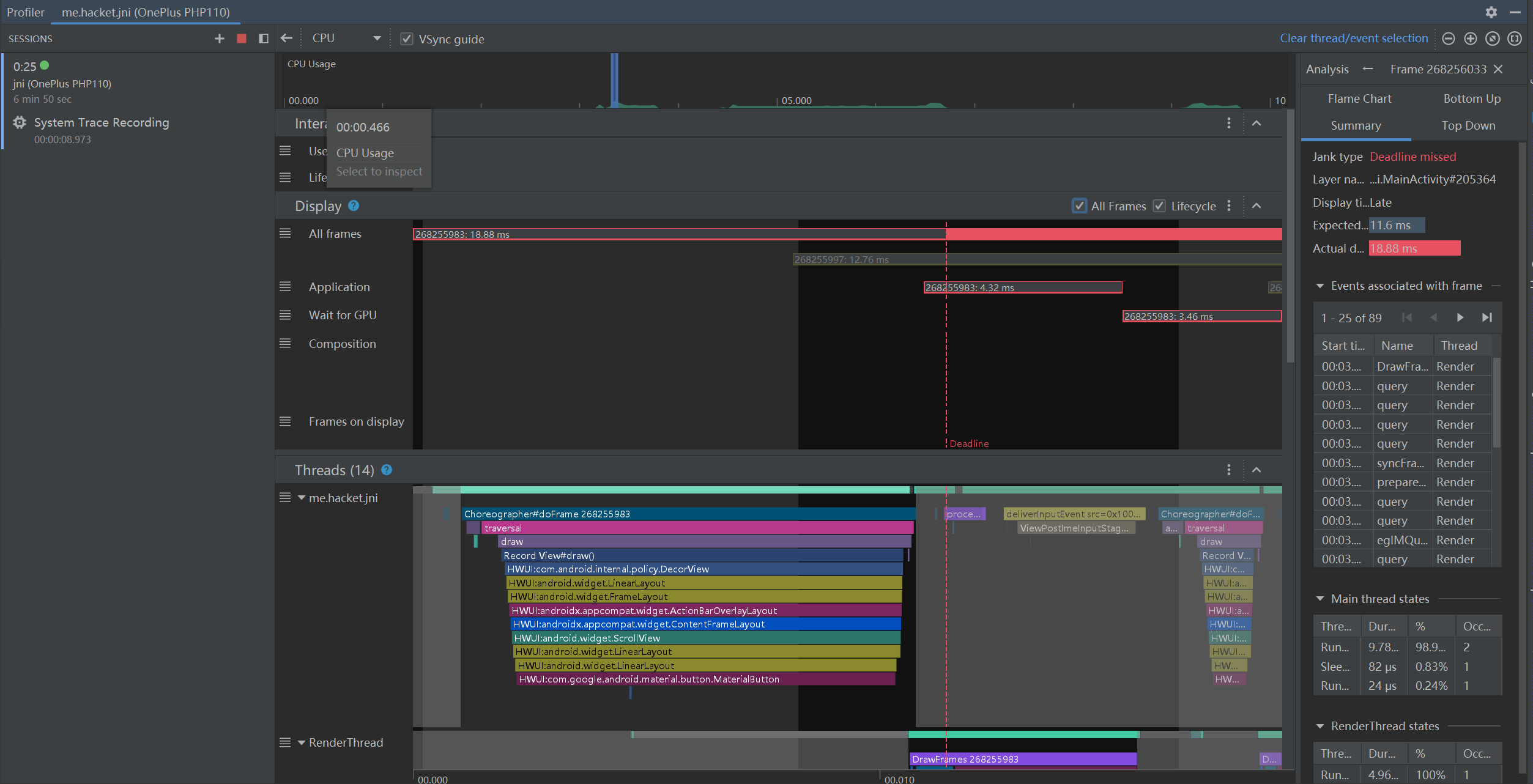Go back with the left arrow

point(286,39)
